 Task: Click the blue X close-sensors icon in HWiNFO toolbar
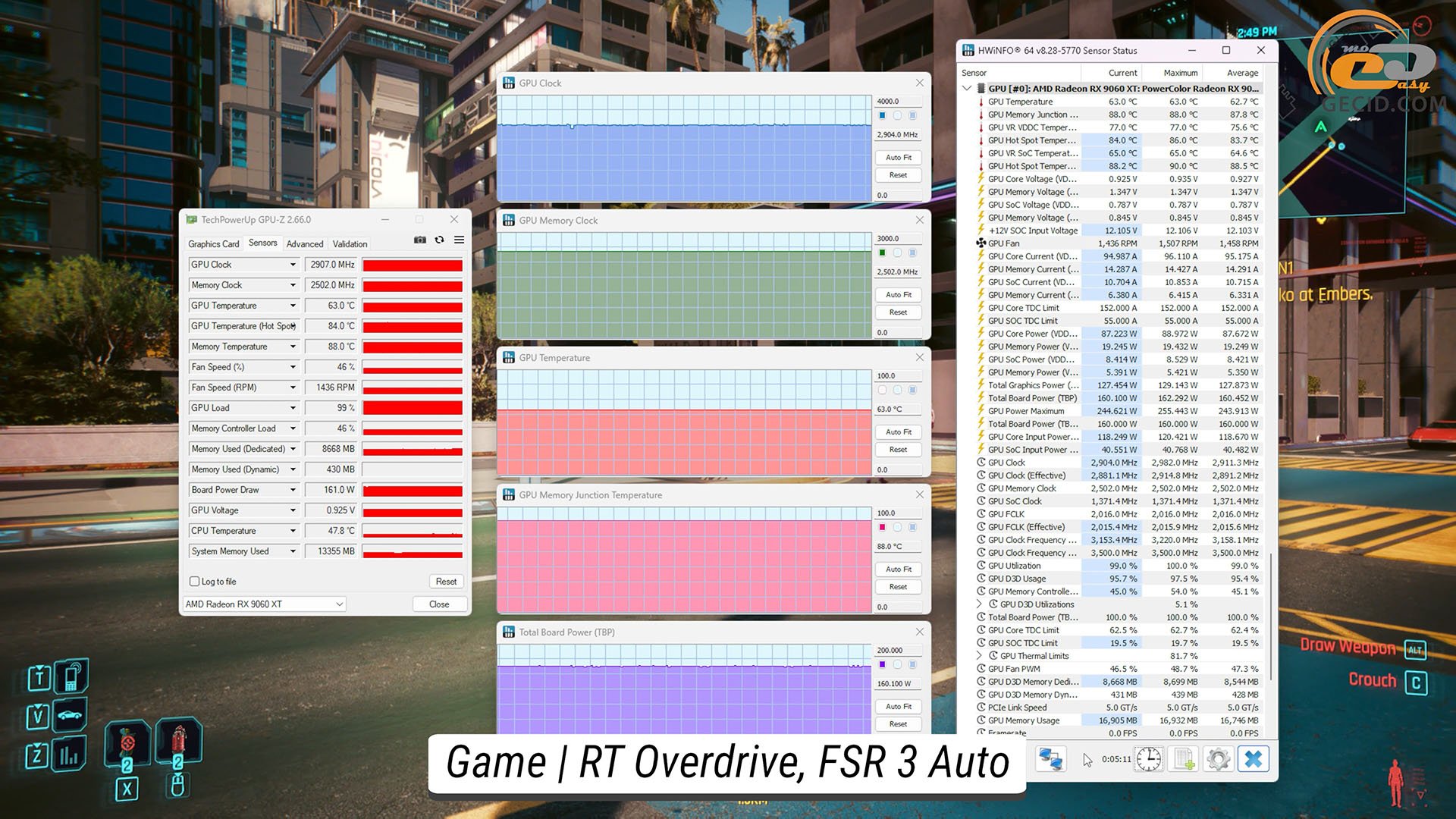click(1254, 759)
